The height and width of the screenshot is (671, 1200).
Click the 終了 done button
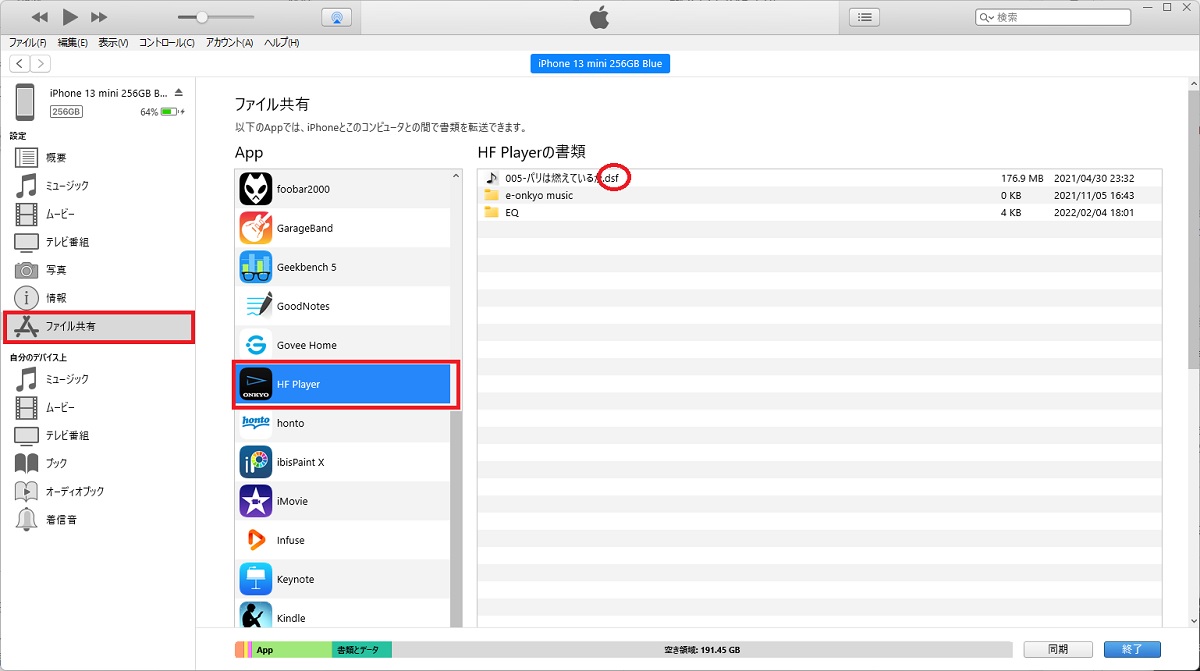tap(1132, 649)
